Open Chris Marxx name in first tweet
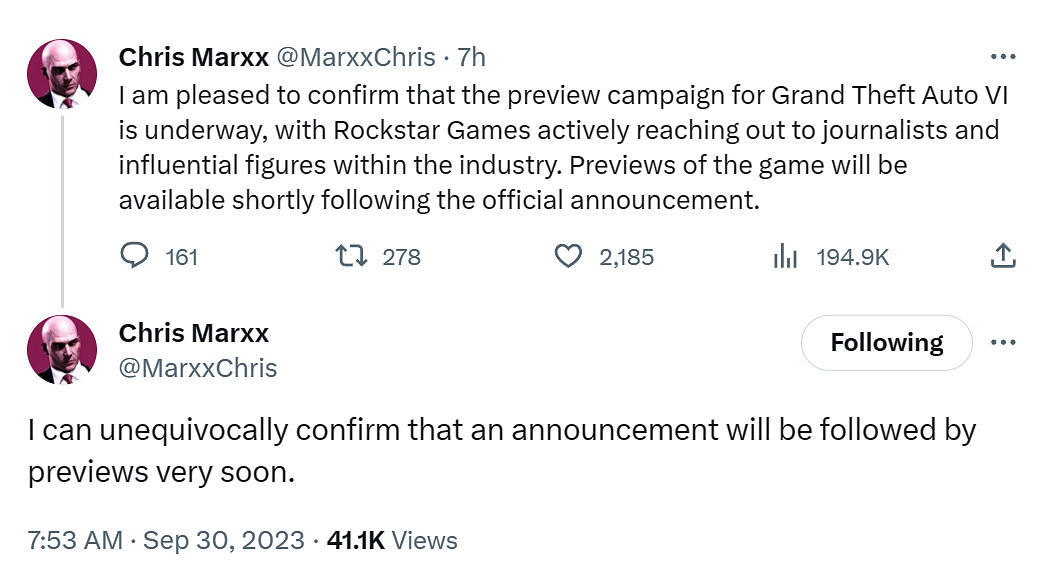 [193, 57]
